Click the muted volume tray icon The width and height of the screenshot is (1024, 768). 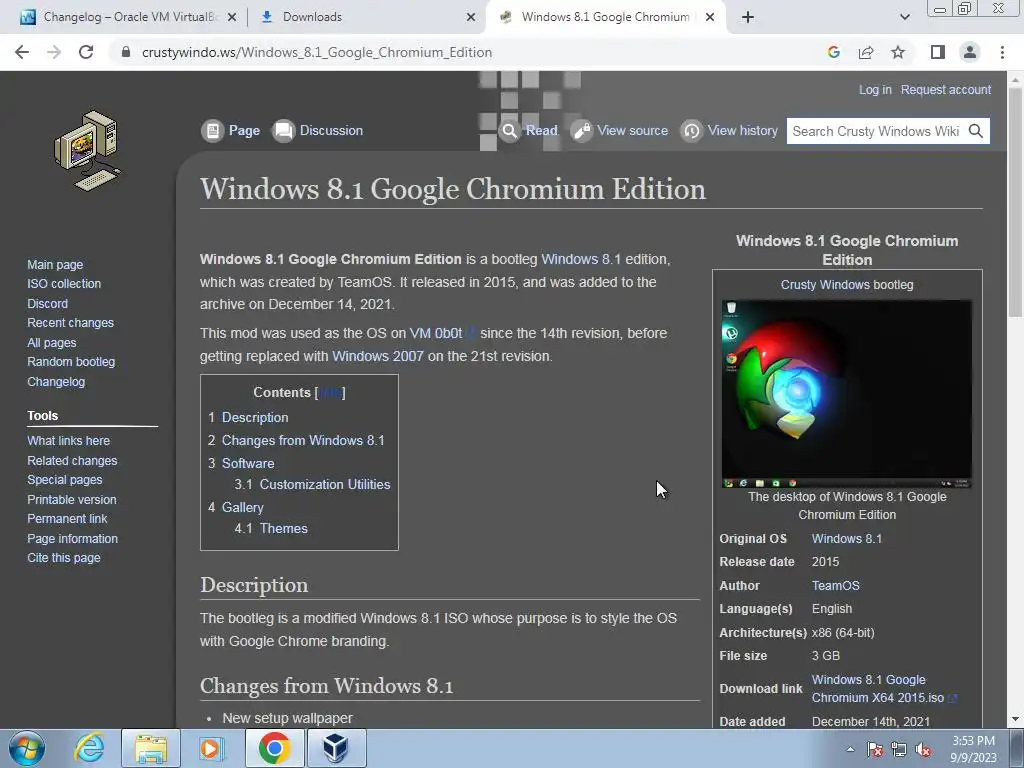[923, 750]
